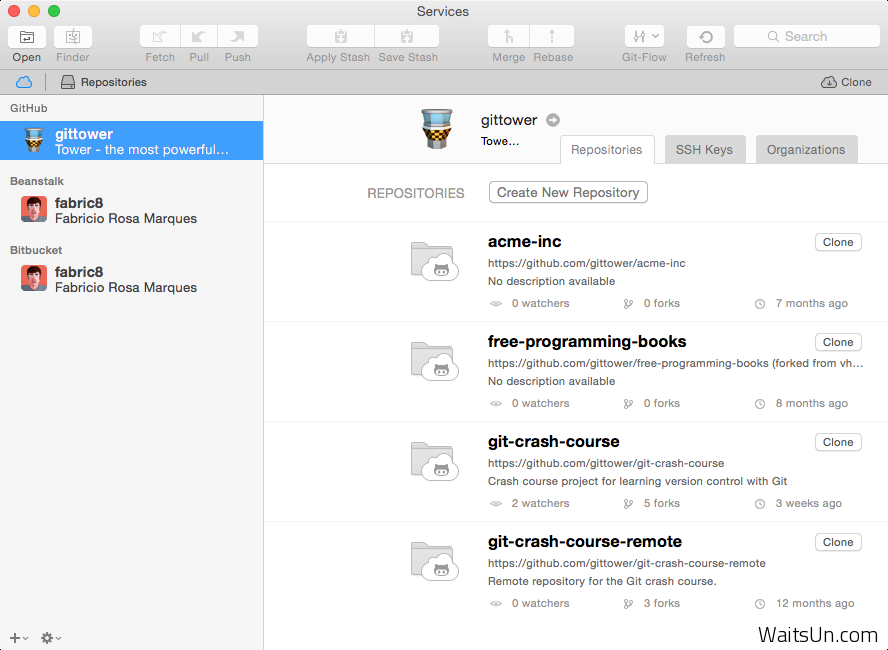Click the Fetch toolbar icon
Image resolution: width=888 pixels, height=650 pixels.
pyautogui.click(x=159, y=37)
